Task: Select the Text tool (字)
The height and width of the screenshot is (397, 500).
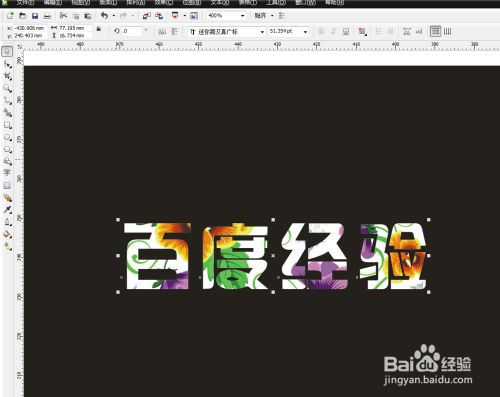Action: click(x=7, y=173)
